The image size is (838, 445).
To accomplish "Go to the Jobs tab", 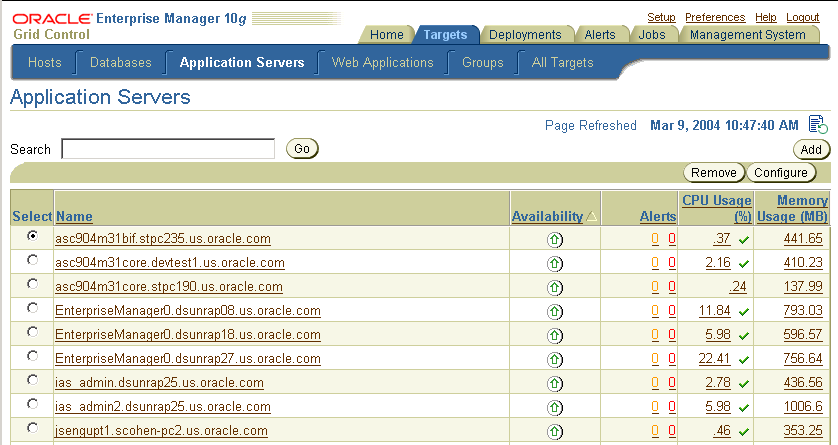I will tap(652, 35).
